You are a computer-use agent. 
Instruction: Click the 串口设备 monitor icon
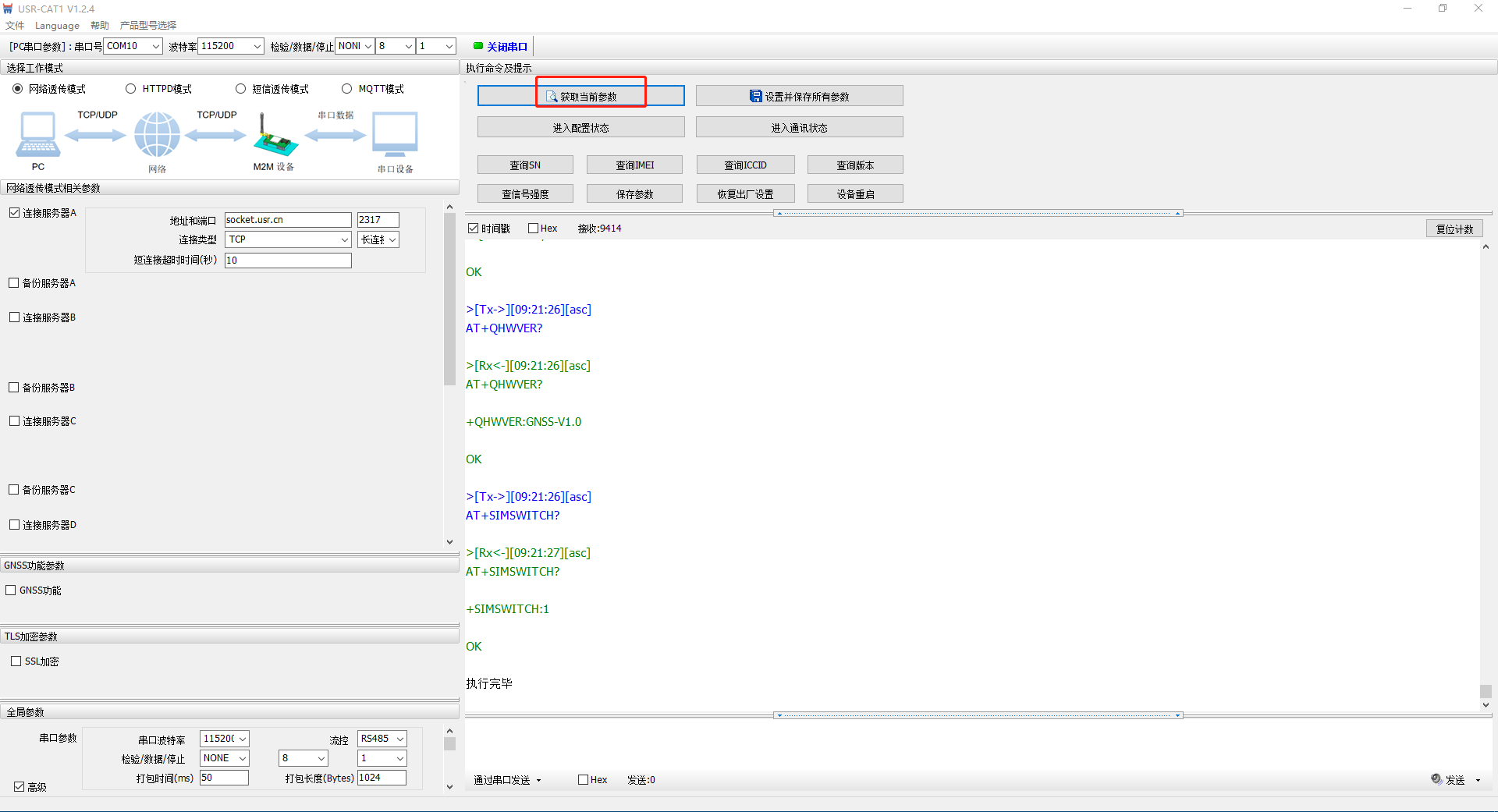395,134
